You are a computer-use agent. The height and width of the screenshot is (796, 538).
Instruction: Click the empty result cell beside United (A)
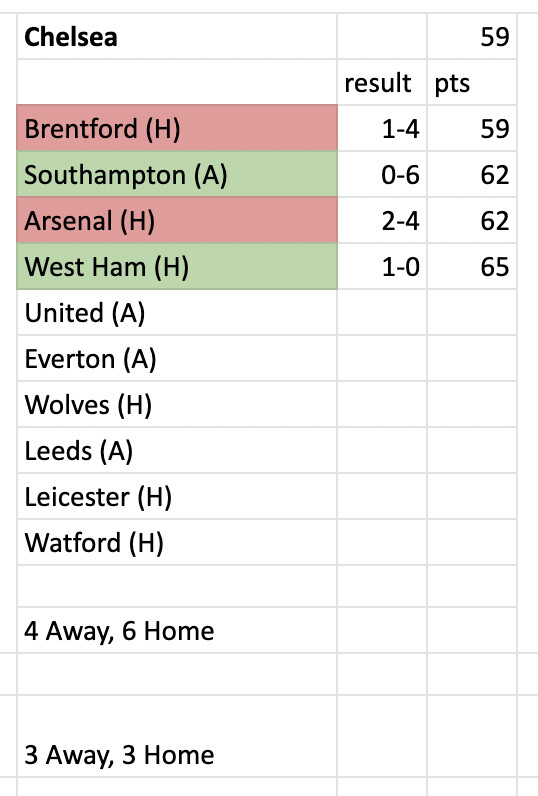click(x=382, y=312)
